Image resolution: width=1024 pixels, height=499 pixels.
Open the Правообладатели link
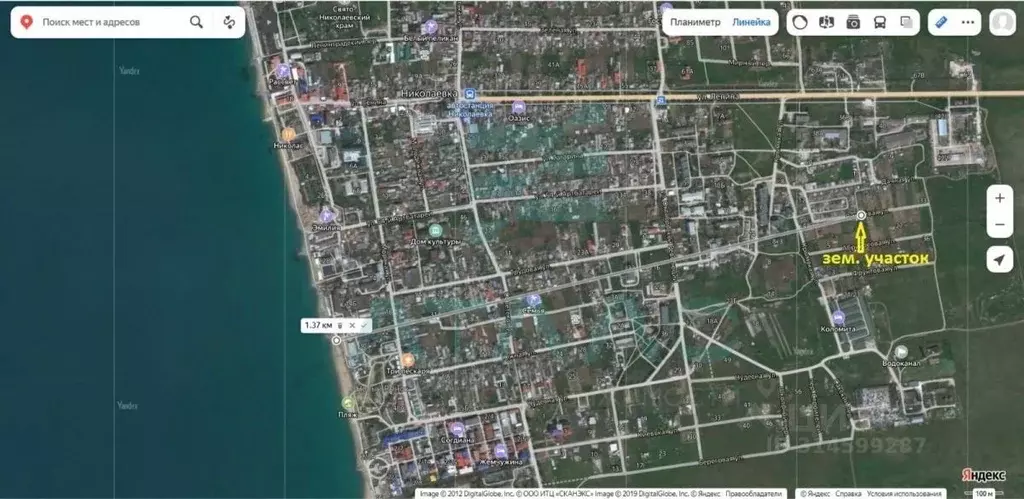pyautogui.click(x=754, y=494)
